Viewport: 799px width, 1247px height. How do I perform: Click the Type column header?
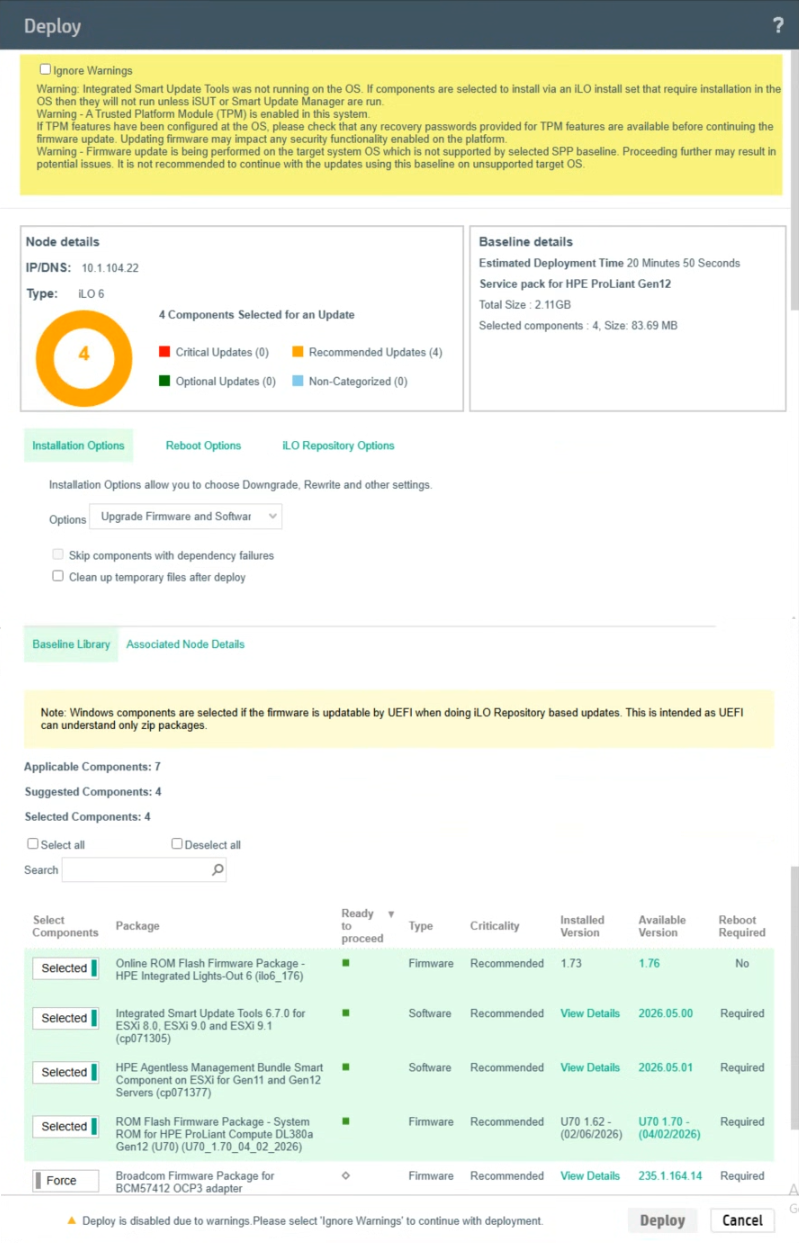click(421, 926)
